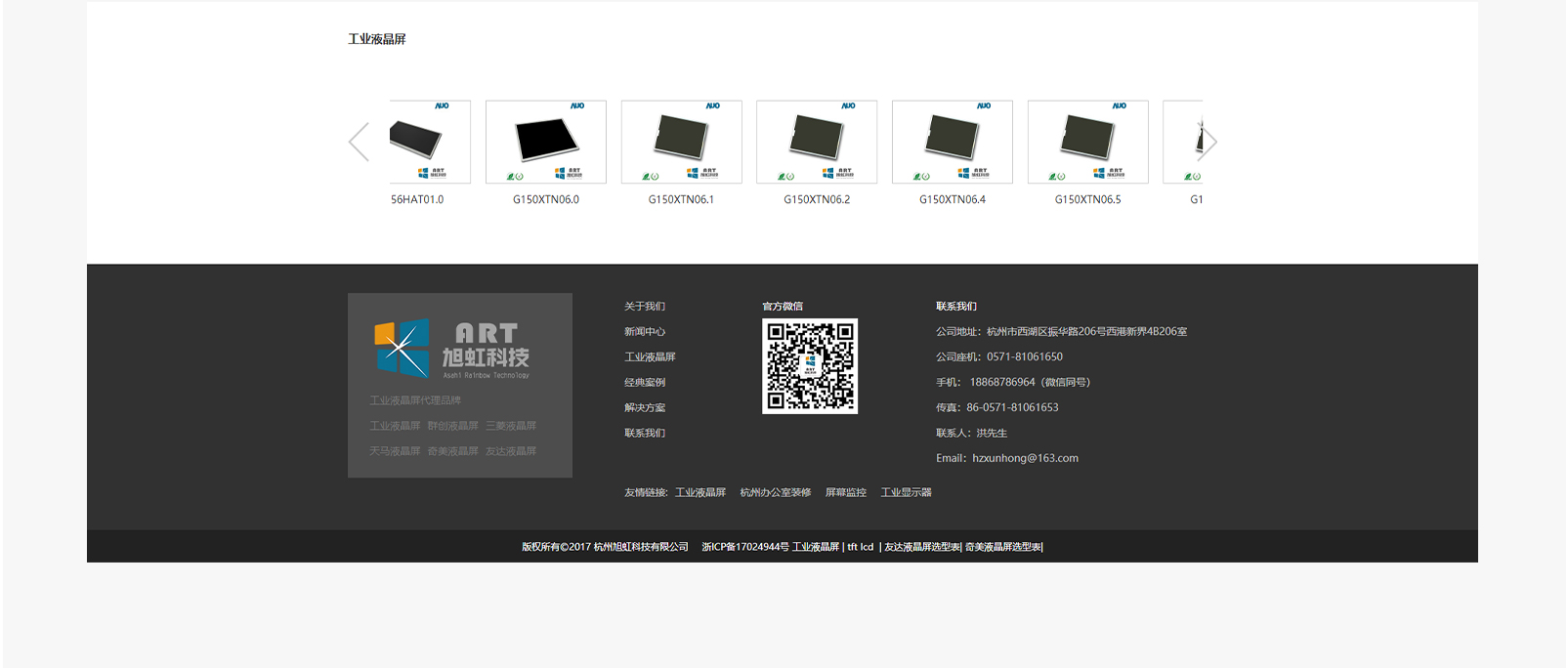Click the G150XTN06.1 product name
Viewport: 1568px width, 668px height.
click(681, 199)
